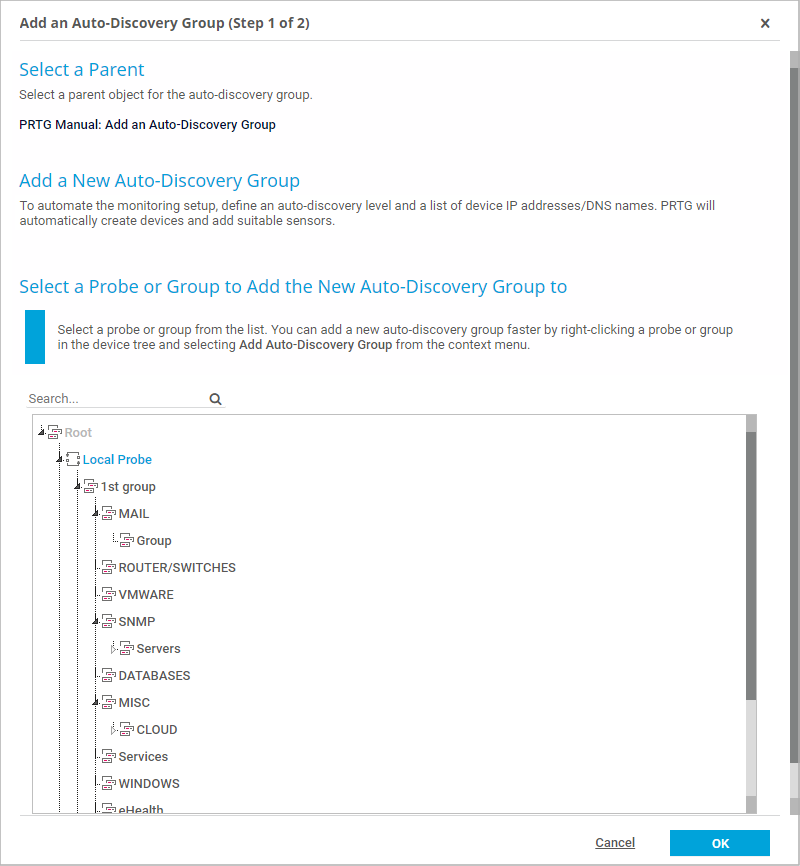Click the Local Probe icon in the tree
Screen dimensions: 800x866
tap(73, 460)
